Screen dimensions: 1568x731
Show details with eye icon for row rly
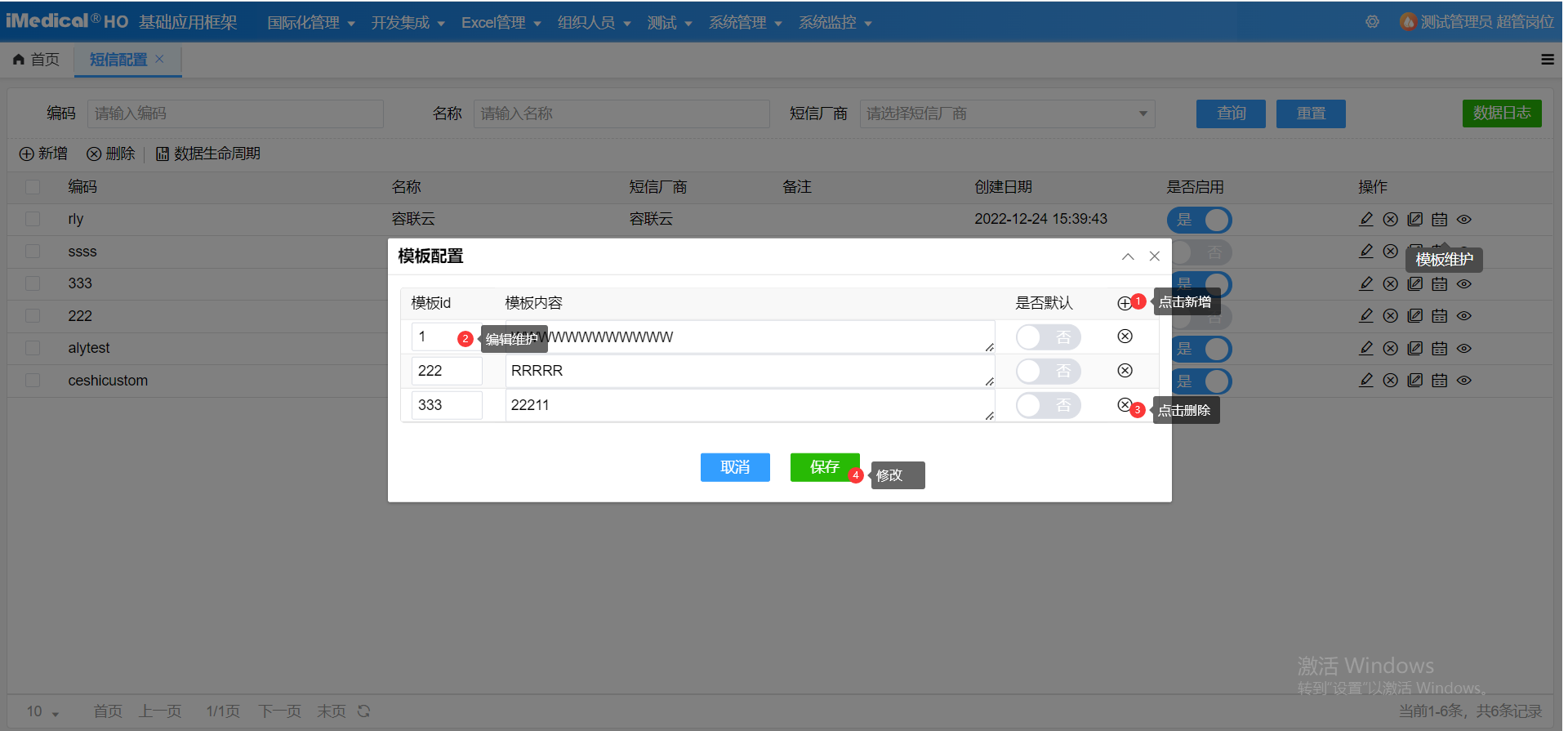click(x=1464, y=219)
